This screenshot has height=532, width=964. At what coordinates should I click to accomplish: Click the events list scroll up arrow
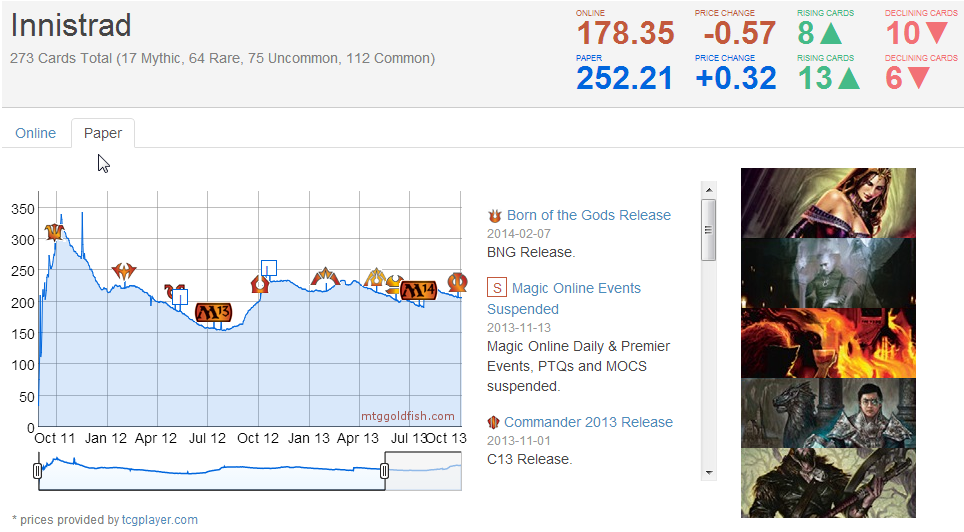709,189
